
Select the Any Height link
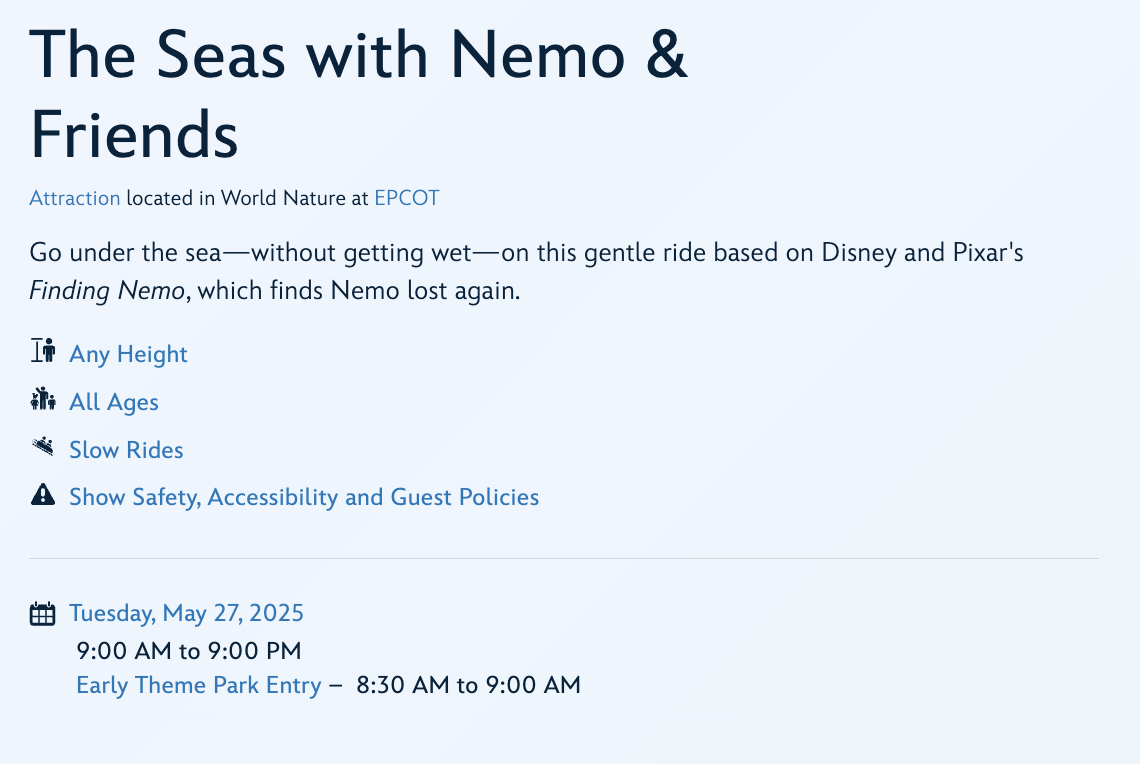[x=128, y=354]
